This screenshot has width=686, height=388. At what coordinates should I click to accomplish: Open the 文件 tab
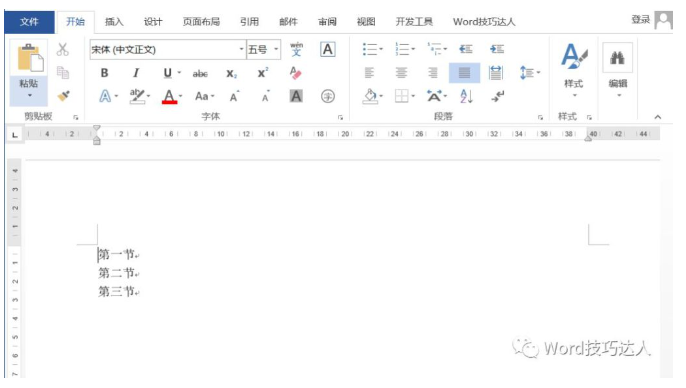29,22
